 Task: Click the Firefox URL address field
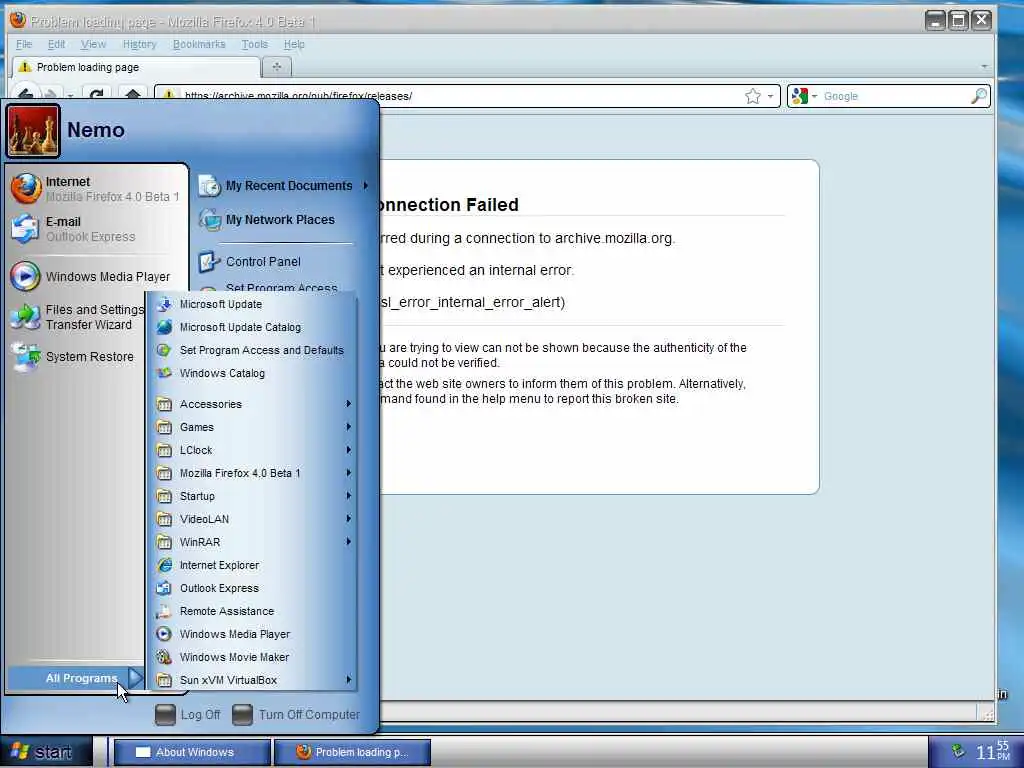pos(457,97)
